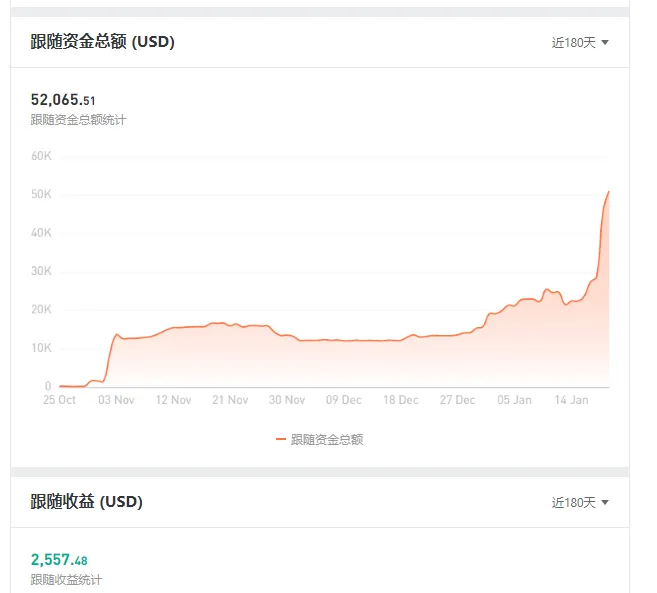Click the triangle arrow icon in 跟随收益 header

605,502
